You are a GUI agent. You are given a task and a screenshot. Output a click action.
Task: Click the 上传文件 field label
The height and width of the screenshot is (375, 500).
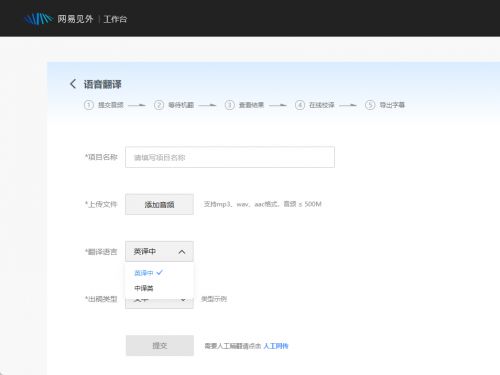click(101, 204)
